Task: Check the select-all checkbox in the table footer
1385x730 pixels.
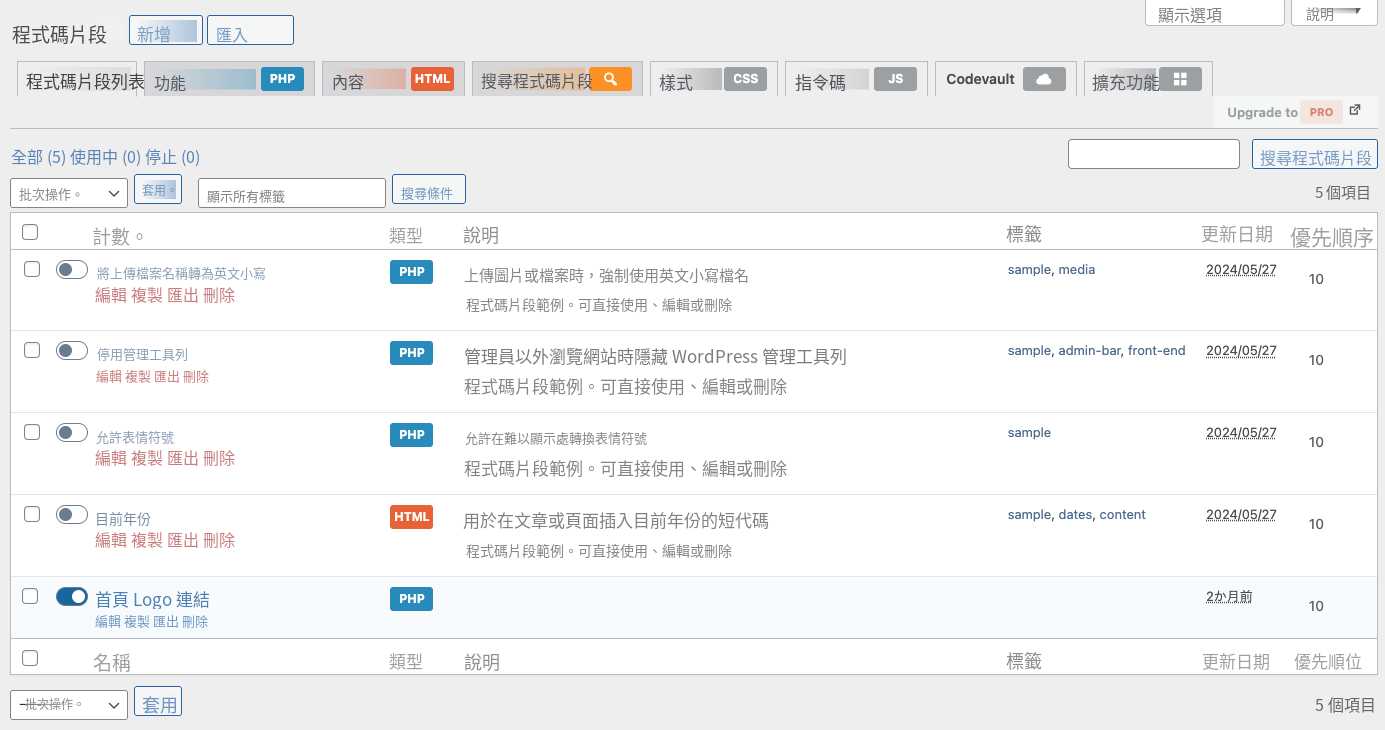Action: pos(30,658)
